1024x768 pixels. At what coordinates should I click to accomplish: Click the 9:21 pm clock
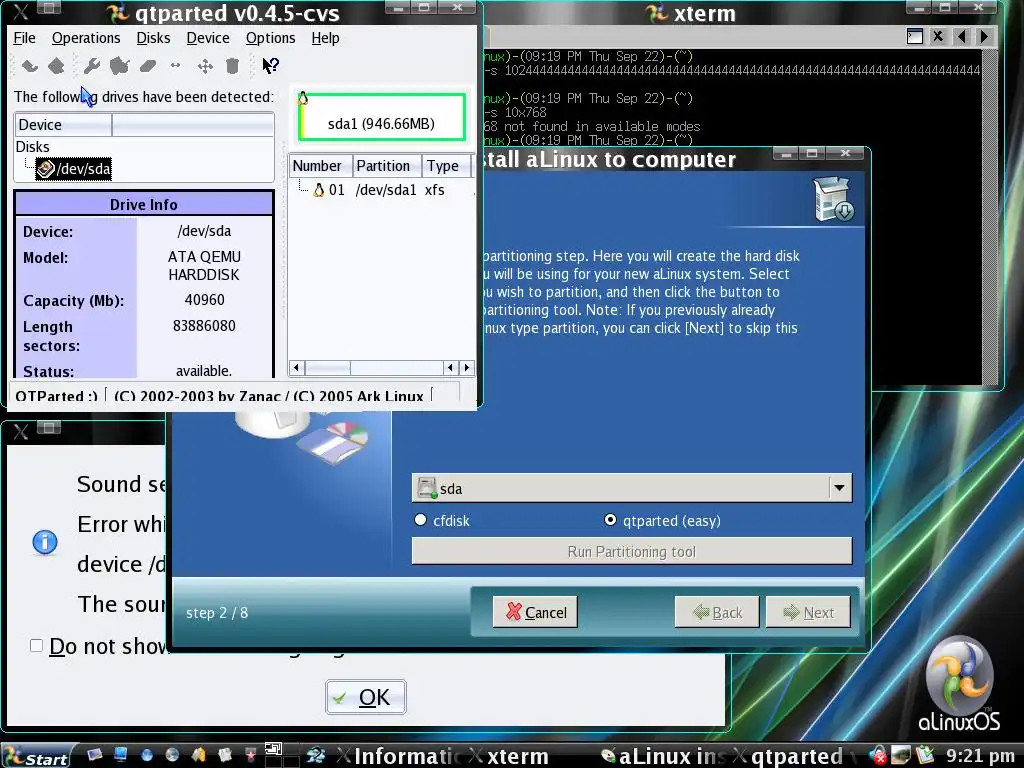(x=980, y=756)
